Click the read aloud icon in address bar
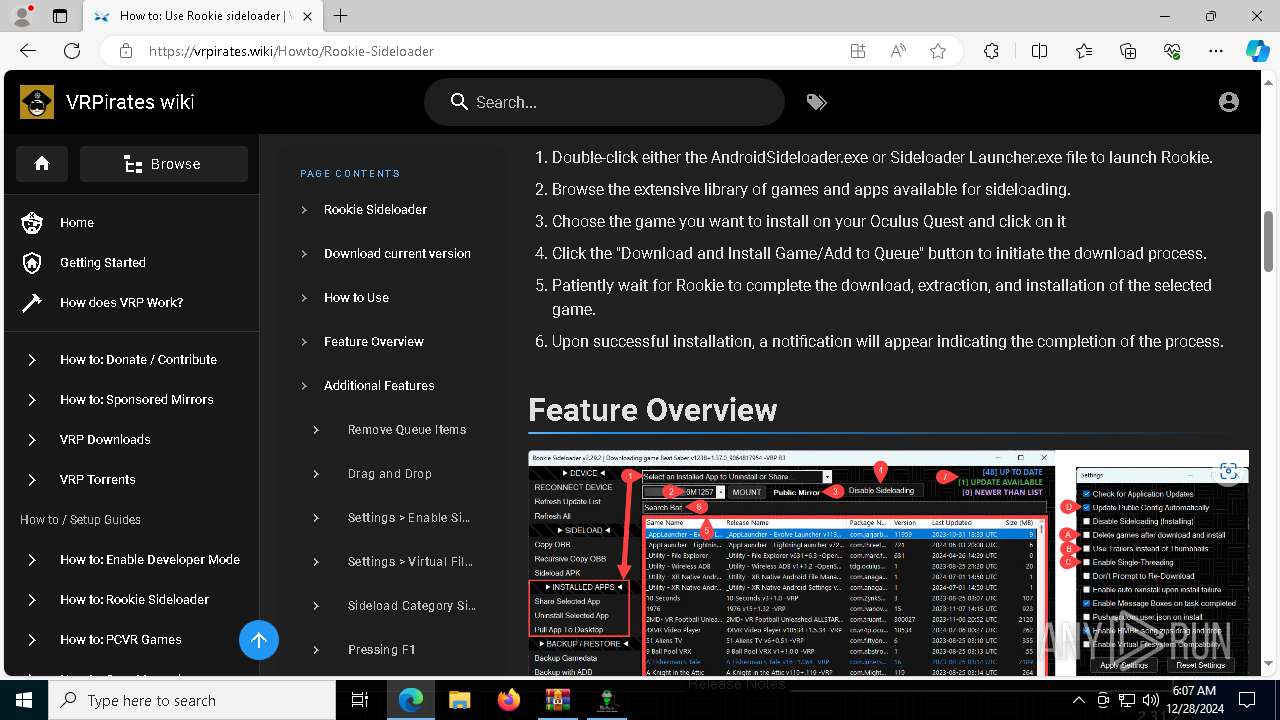 tap(898, 51)
